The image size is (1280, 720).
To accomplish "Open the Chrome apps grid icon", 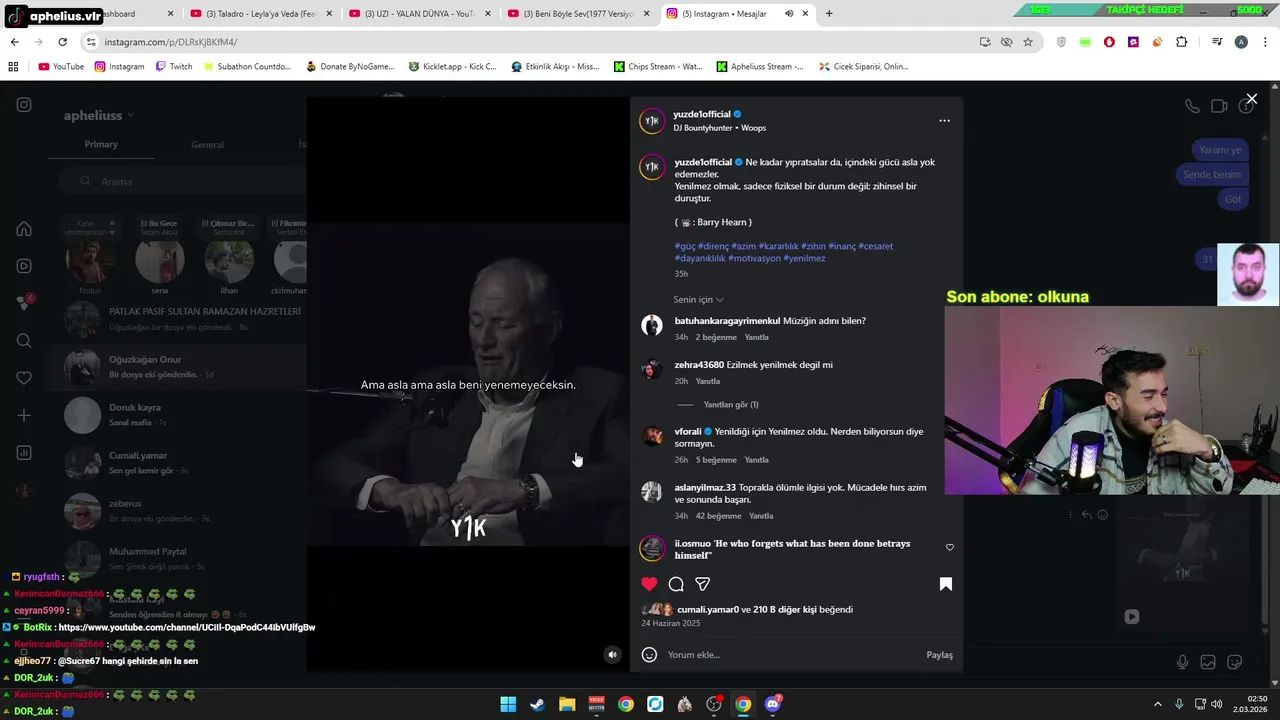I will 13,67.
